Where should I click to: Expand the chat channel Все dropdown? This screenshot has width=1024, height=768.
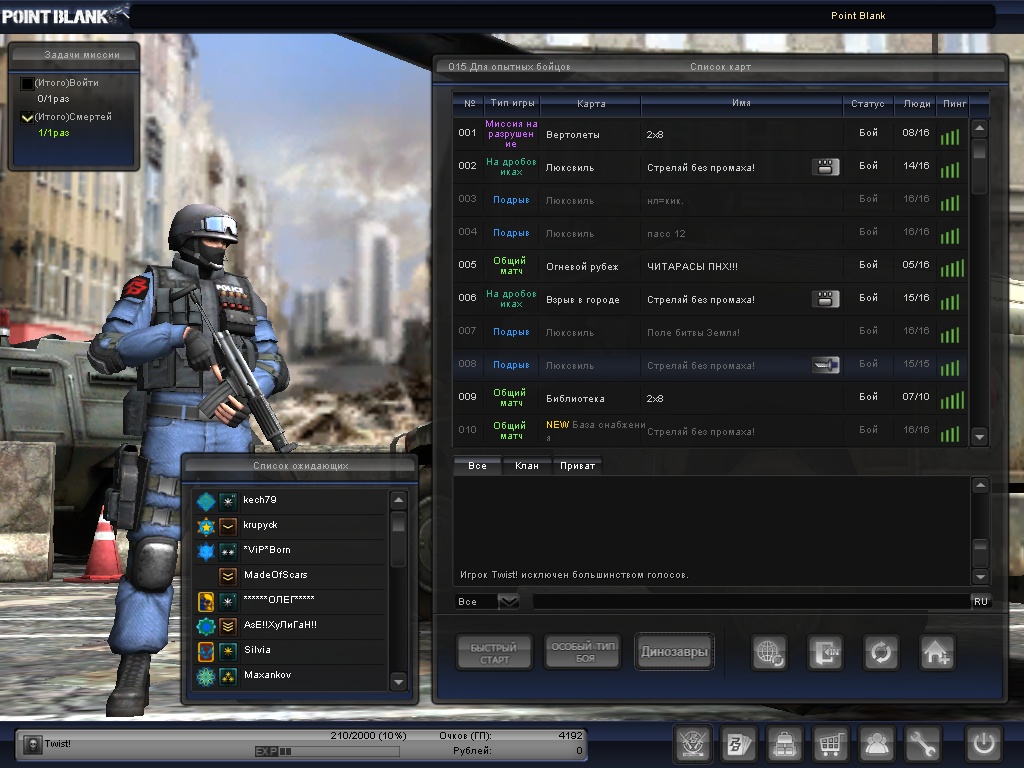click(508, 601)
